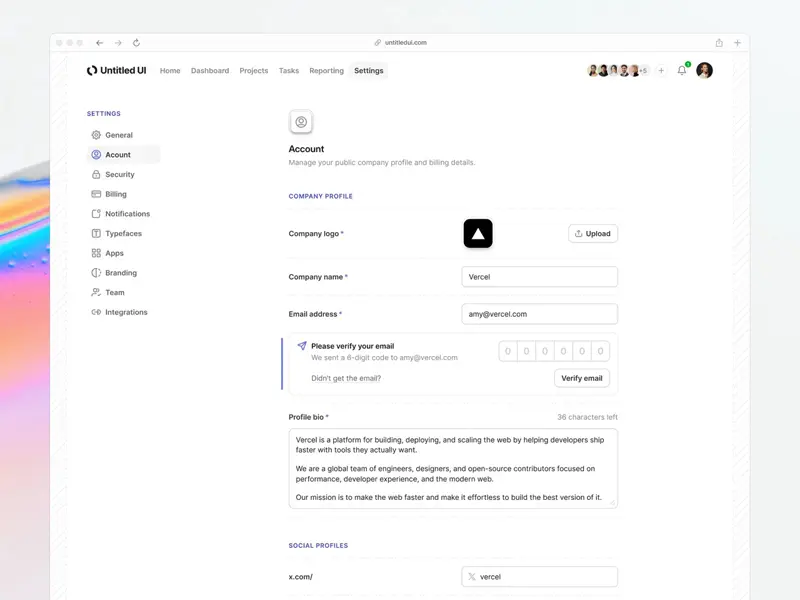
Task: Click the Verify email button
Action: tap(582, 378)
